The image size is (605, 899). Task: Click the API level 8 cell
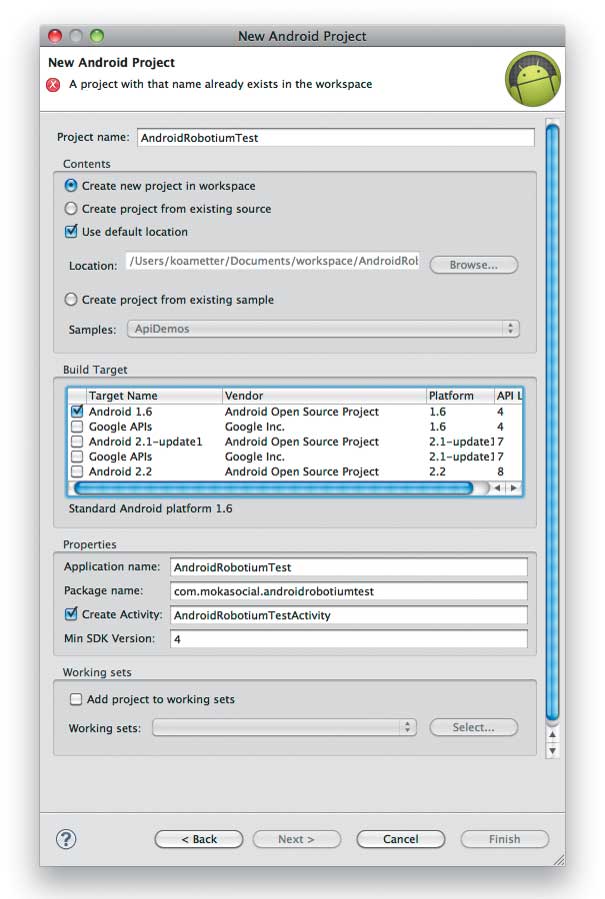click(x=500, y=471)
